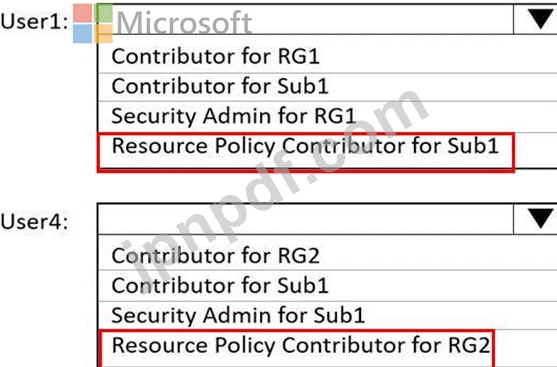Image resolution: width=557 pixels, height=367 pixels.
Task: Select Contributor for RG2 under User4
Action: (327, 255)
